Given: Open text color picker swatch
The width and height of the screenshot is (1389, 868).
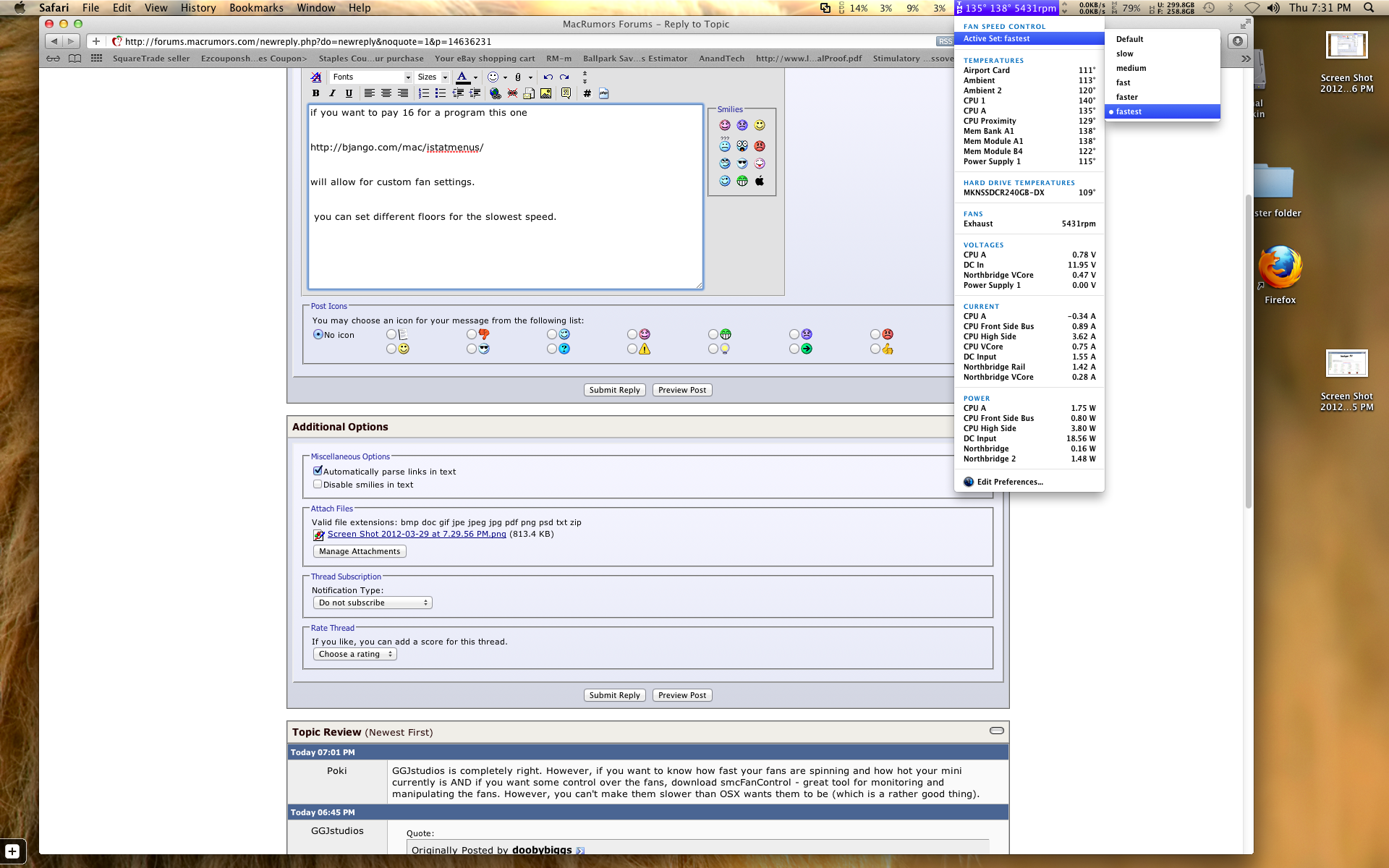Looking at the screenshot, I should point(462,77).
